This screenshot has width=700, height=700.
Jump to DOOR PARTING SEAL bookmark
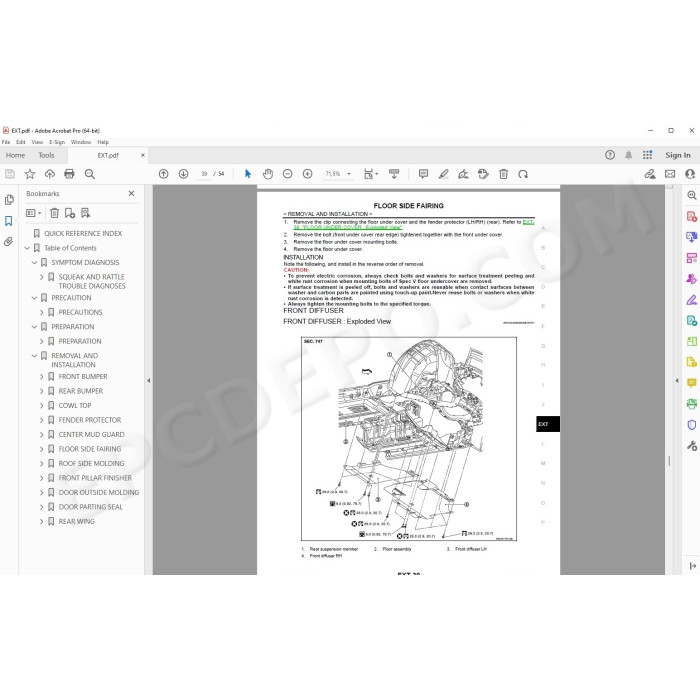(x=91, y=507)
